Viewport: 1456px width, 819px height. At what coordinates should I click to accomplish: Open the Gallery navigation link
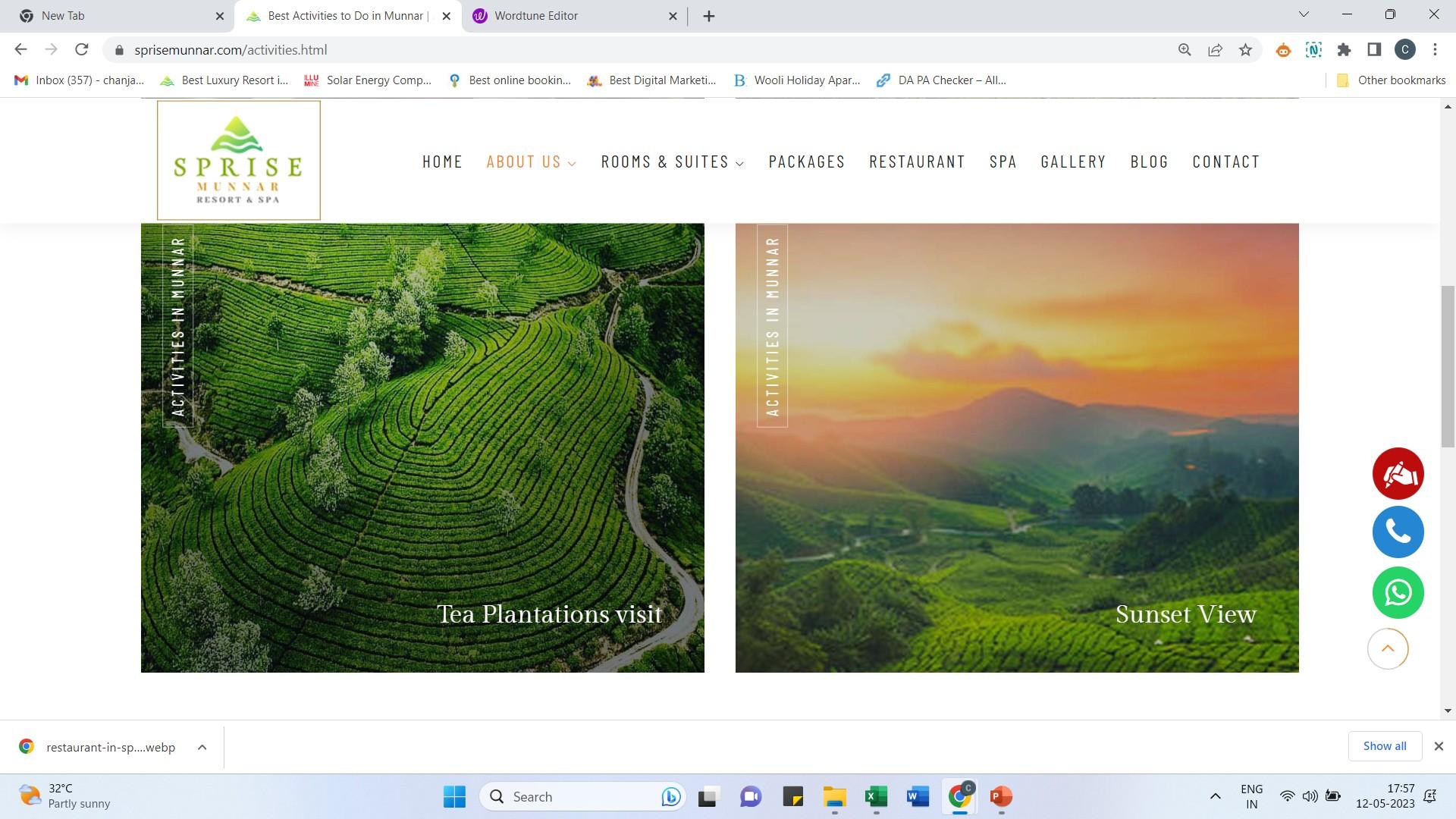1073,162
